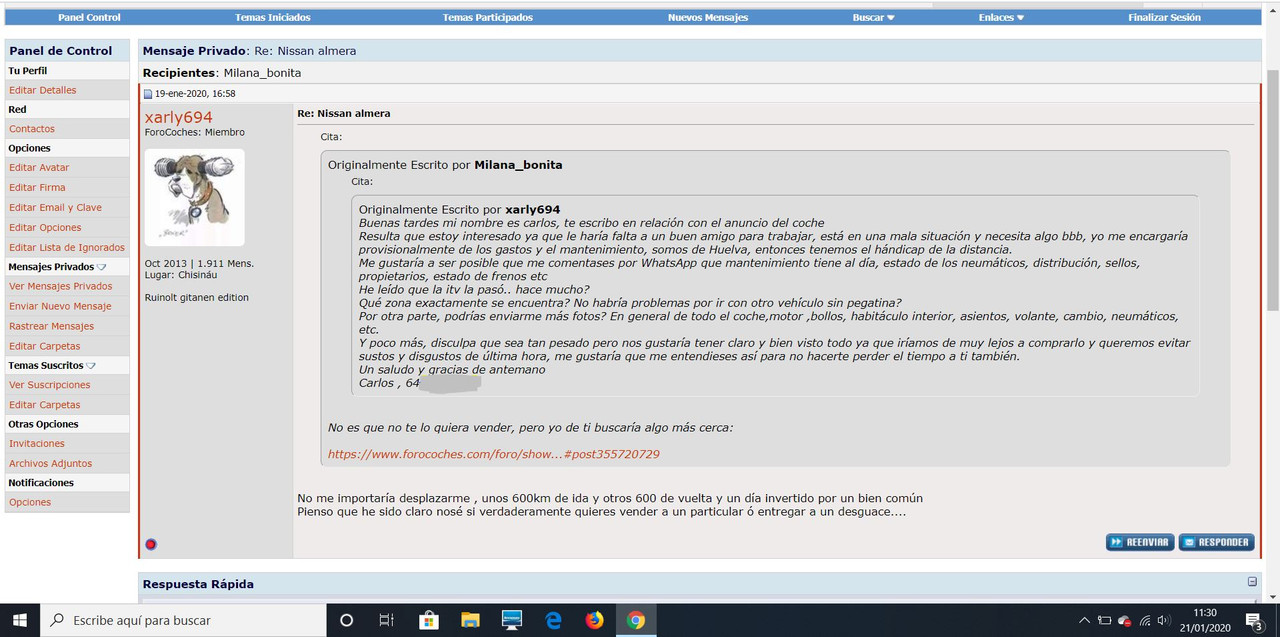Click Editar Avatar in sidebar
Image resolution: width=1280 pixels, height=637 pixels.
pos(39,168)
